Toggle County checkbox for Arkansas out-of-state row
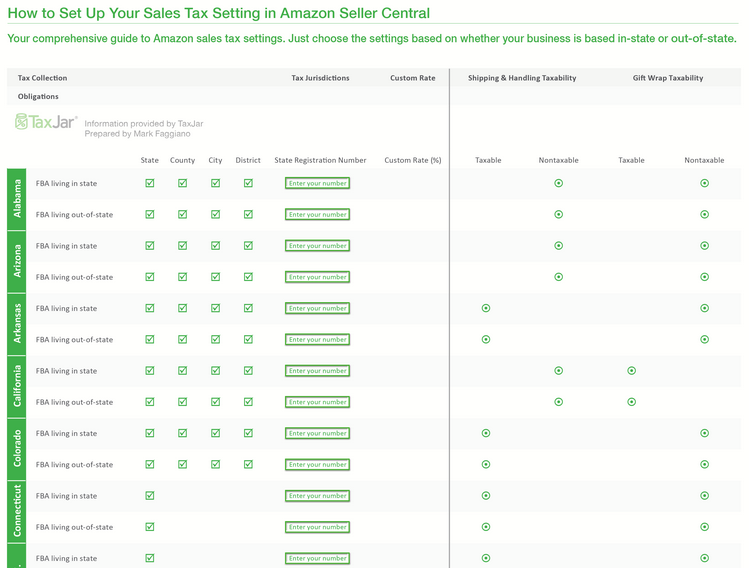Screen dimensions: 749x568 (182, 340)
